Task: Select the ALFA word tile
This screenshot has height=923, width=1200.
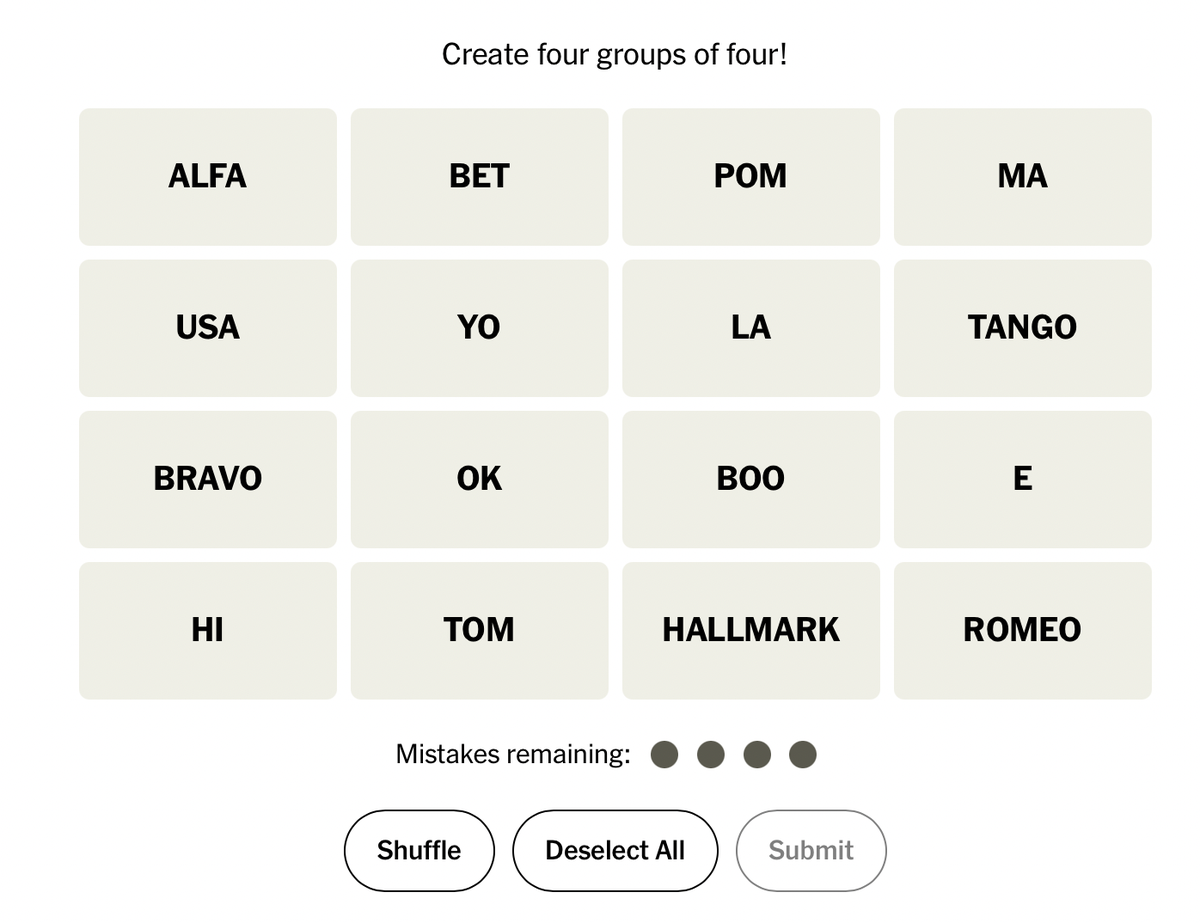Action: click(208, 177)
